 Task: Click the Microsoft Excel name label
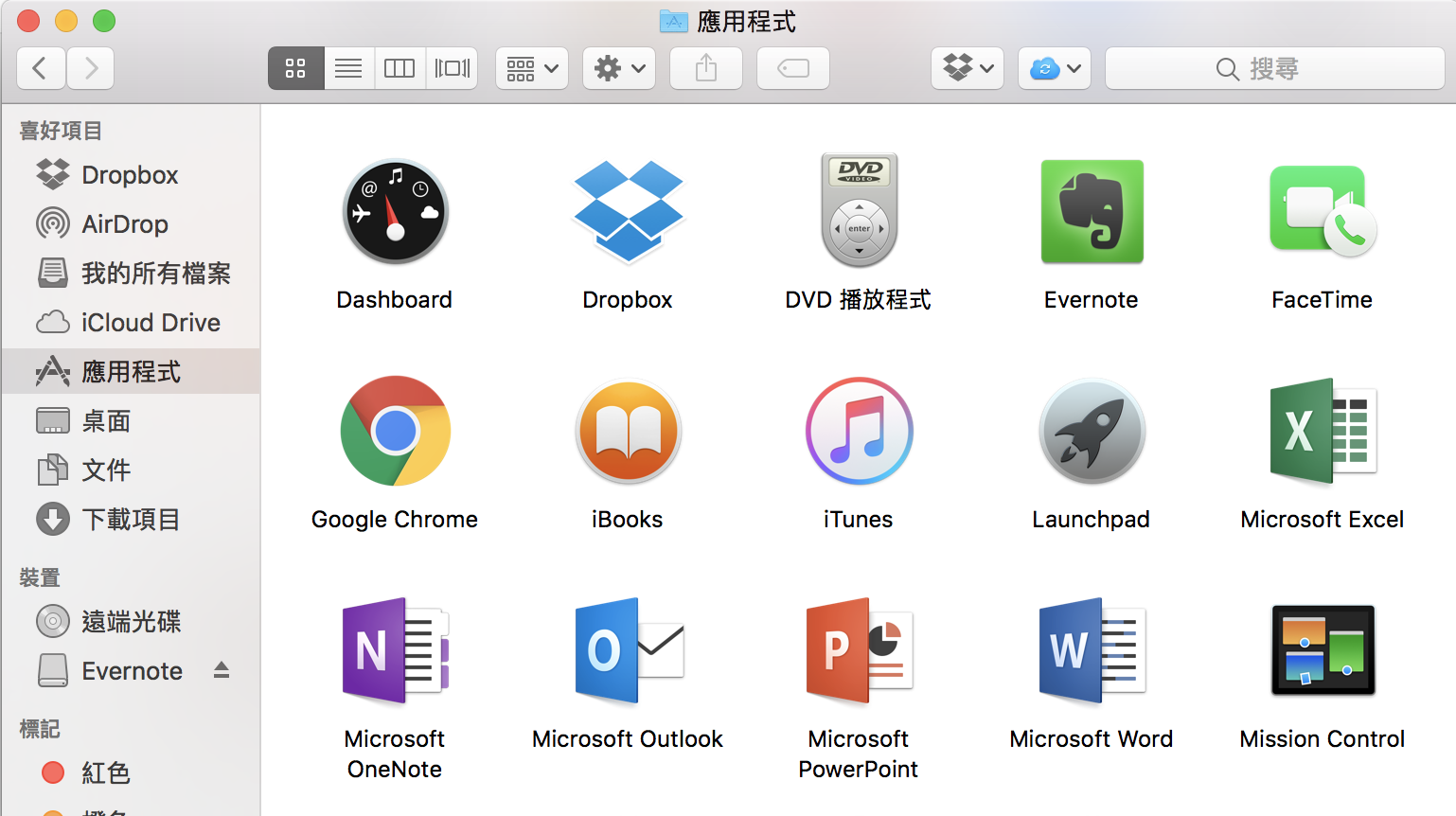(1323, 520)
